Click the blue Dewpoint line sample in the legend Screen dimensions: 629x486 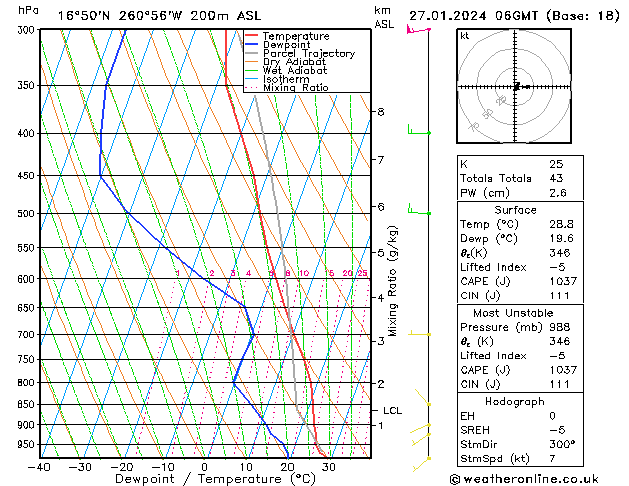point(251,44)
